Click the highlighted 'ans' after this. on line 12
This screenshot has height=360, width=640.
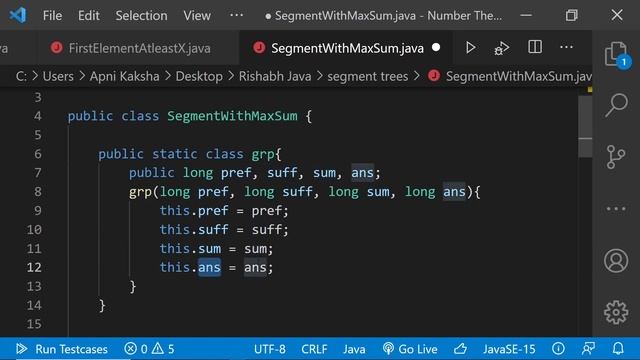209,267
